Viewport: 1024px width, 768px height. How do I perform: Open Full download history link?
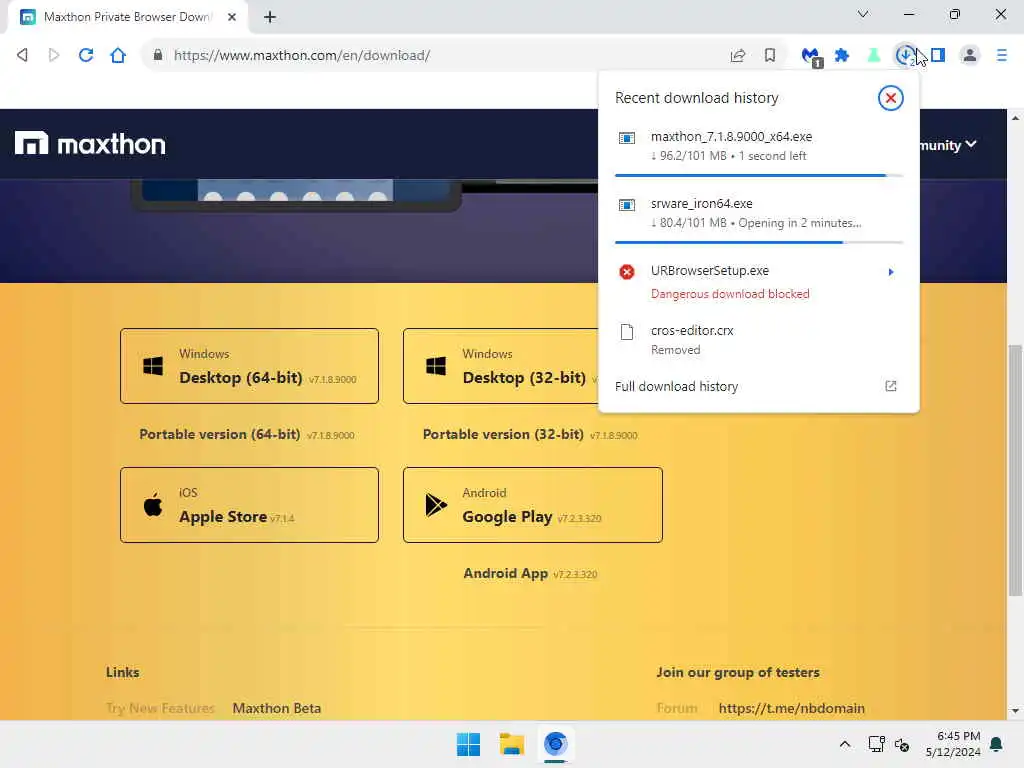[x=677, y=387]
